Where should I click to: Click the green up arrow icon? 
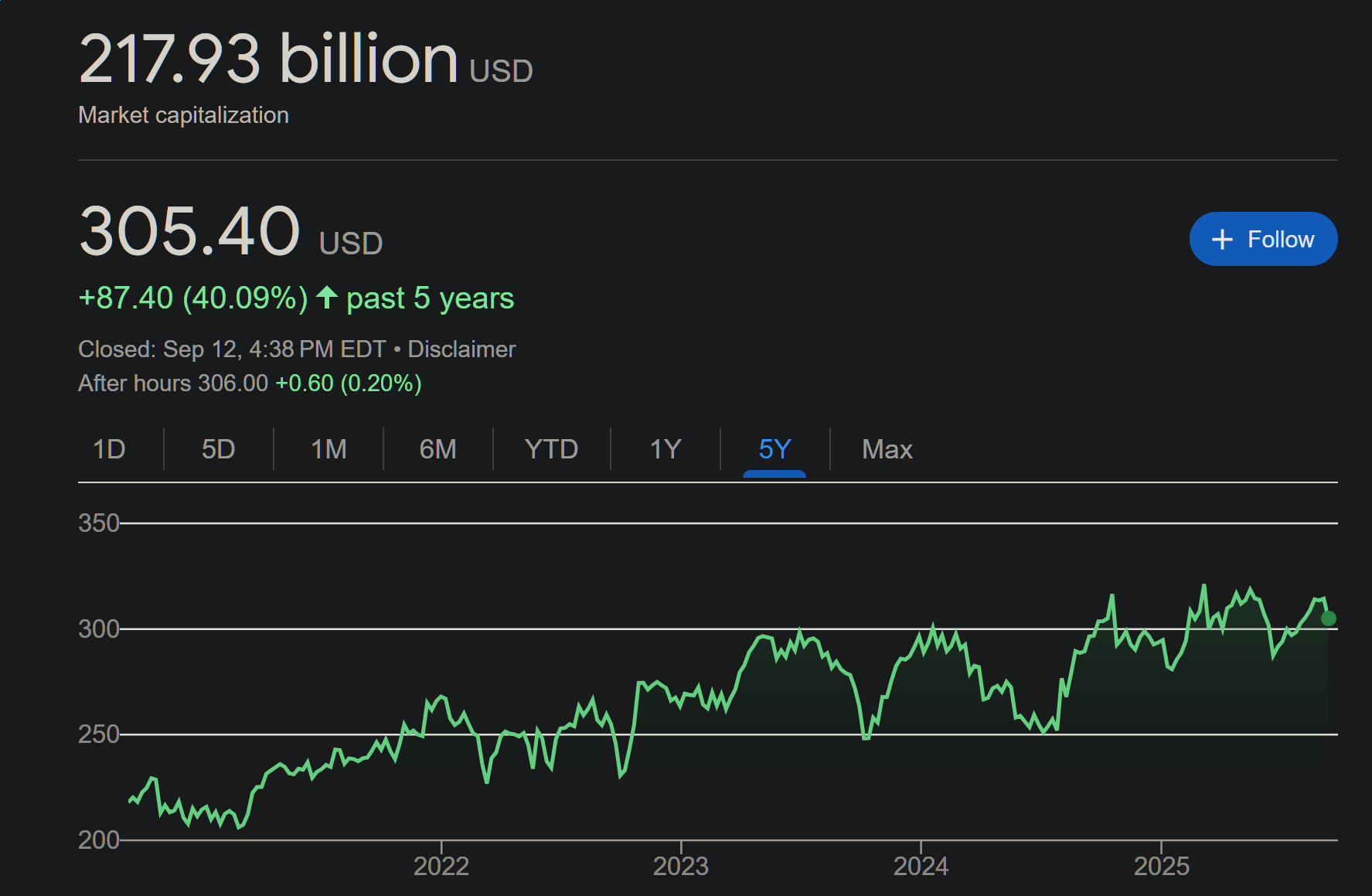coord(327,297)
